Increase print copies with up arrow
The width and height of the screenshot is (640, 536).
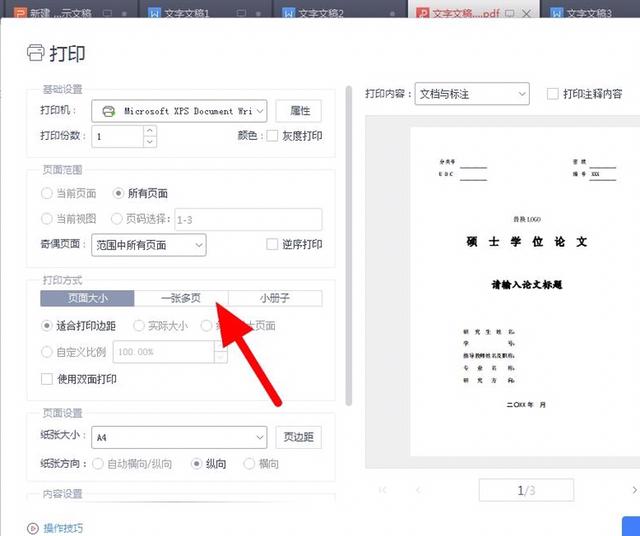150,130
